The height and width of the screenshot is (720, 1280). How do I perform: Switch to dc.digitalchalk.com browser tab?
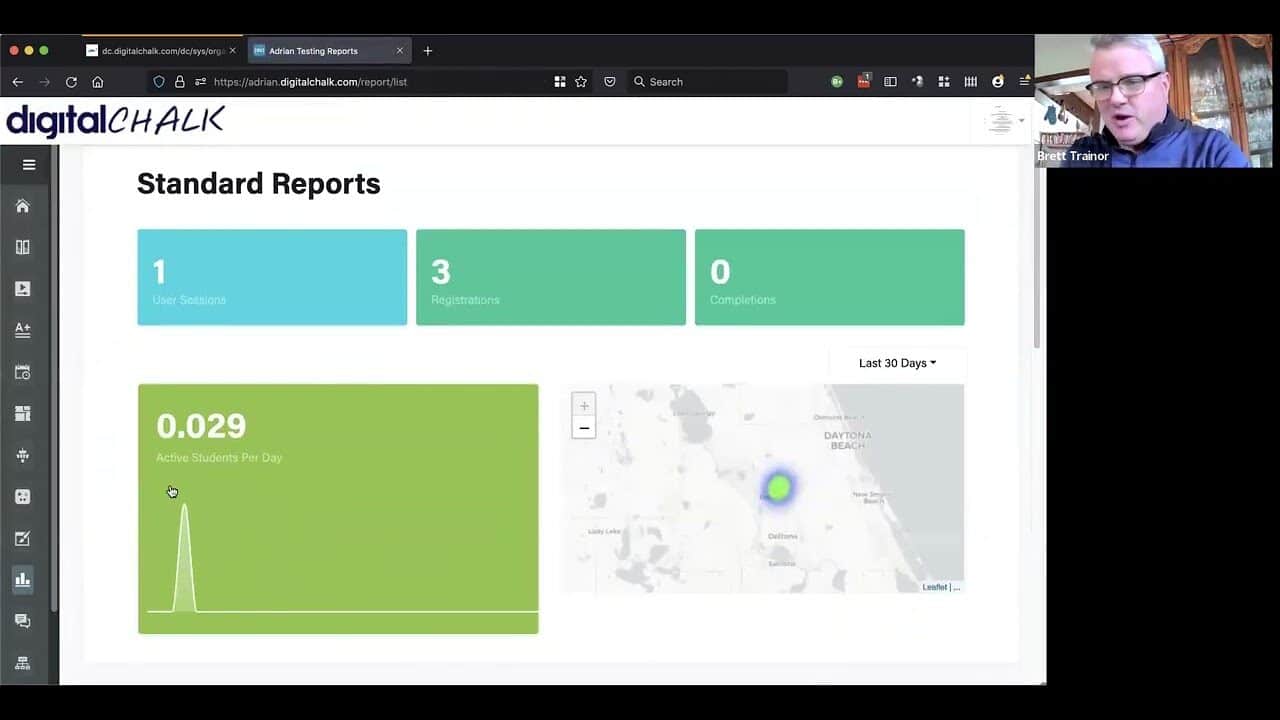[x=161, y=51]
